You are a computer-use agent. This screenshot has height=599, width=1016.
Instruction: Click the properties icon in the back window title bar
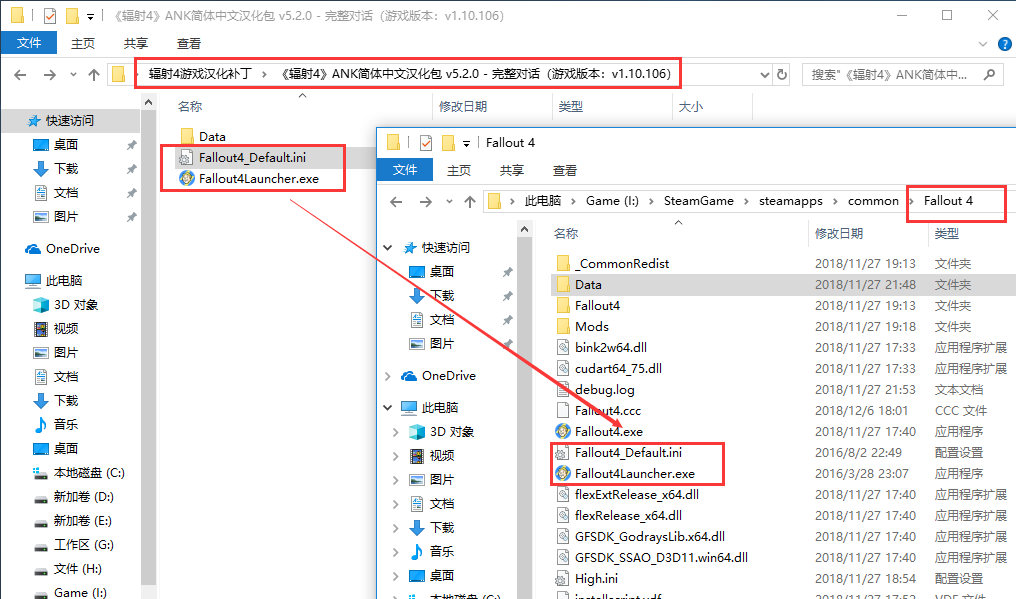click(50, 15)
